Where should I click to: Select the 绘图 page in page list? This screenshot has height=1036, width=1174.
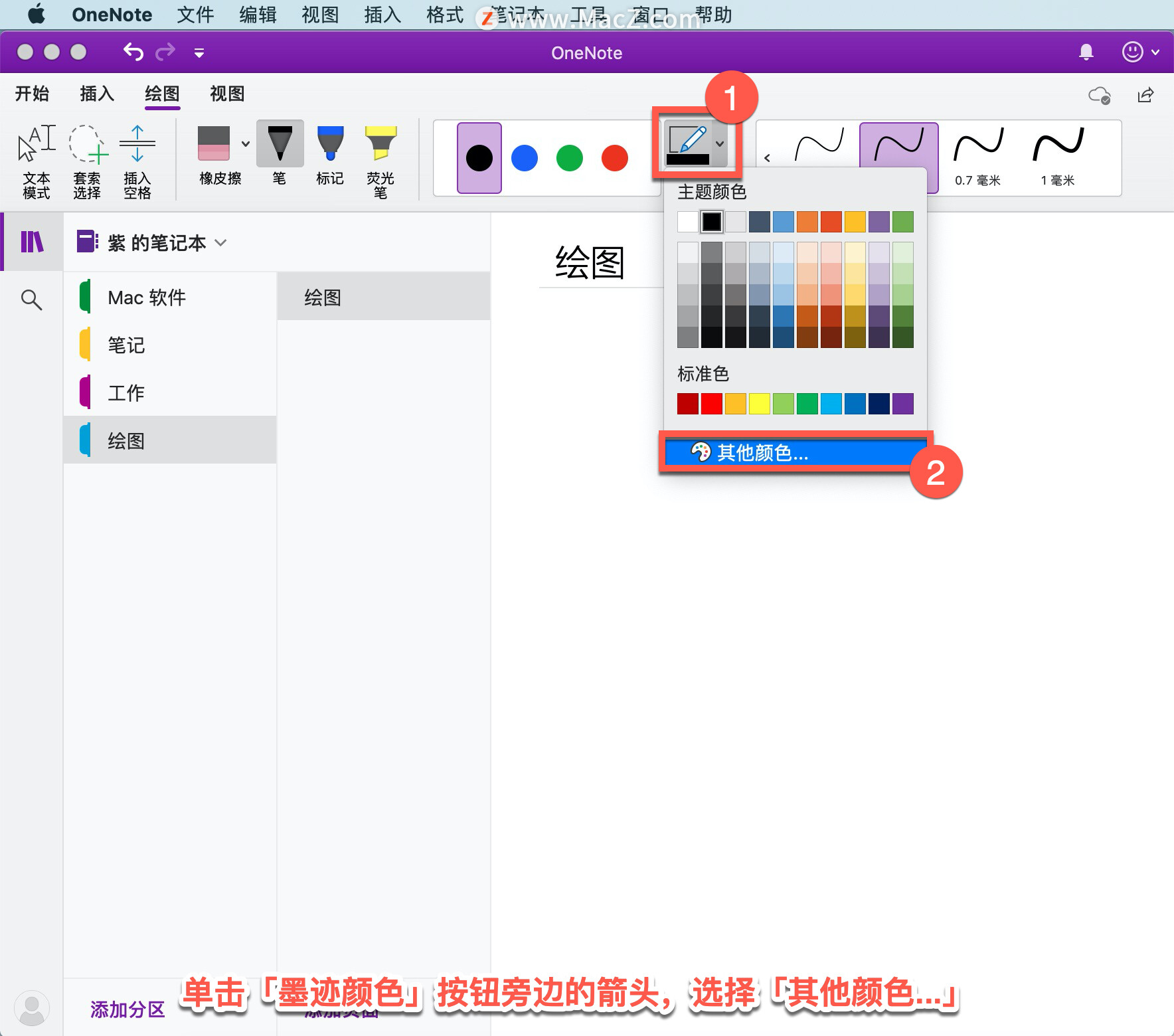pyautogui.click(x=384, y=297)
